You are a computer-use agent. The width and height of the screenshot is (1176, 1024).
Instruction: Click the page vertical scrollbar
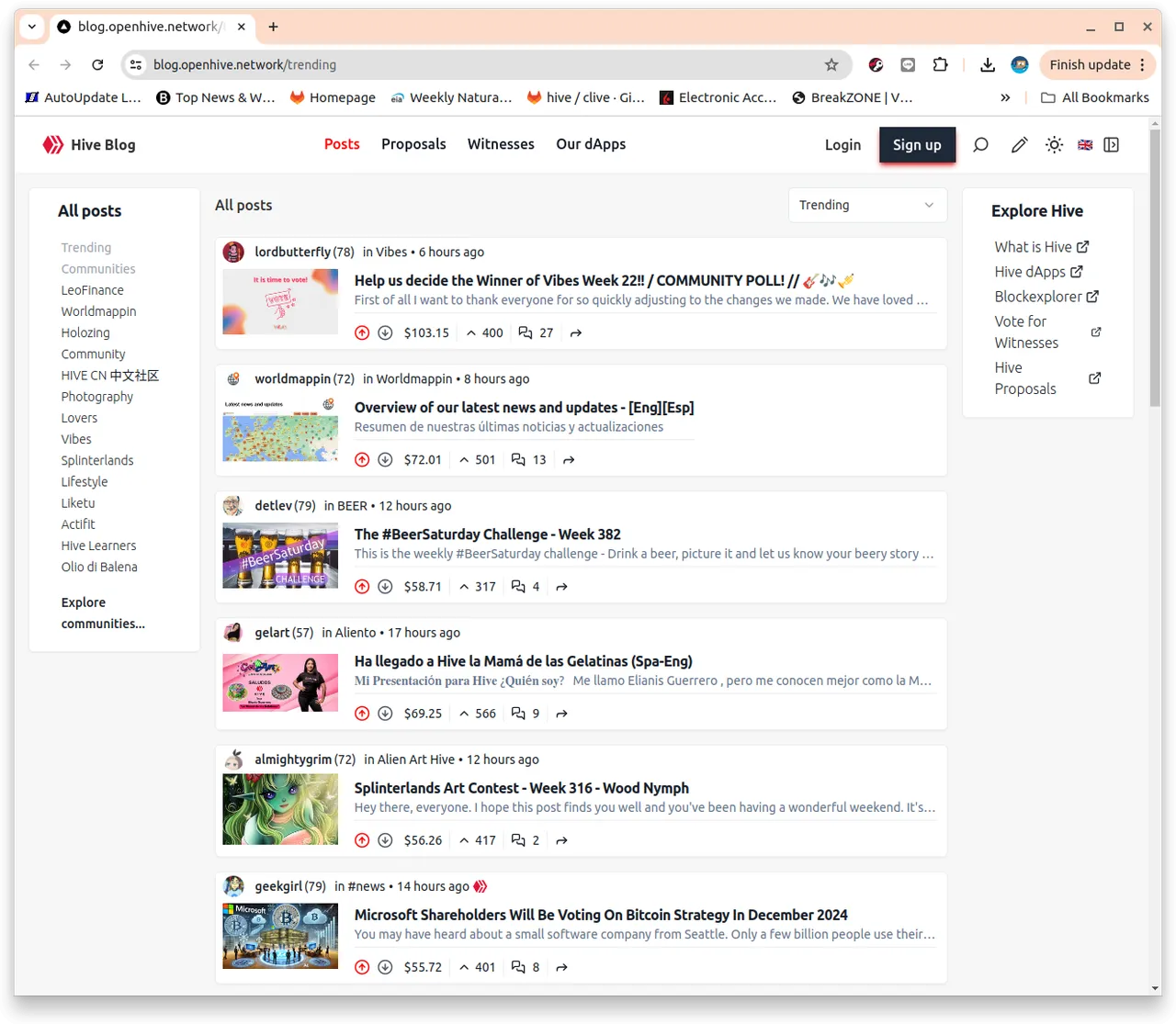tap(1155, 266)
